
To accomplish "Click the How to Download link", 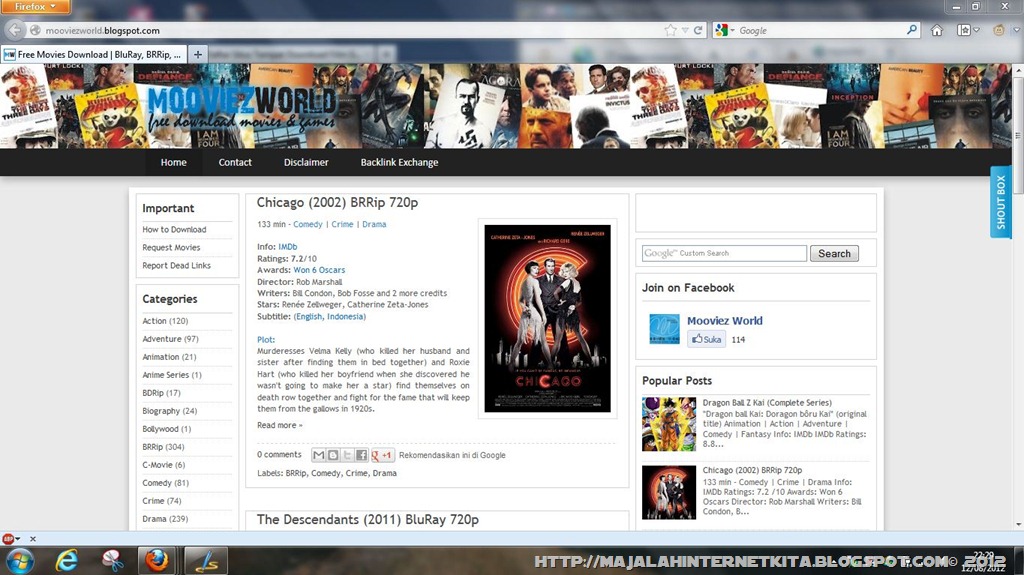I will click(x=174, y=229).
